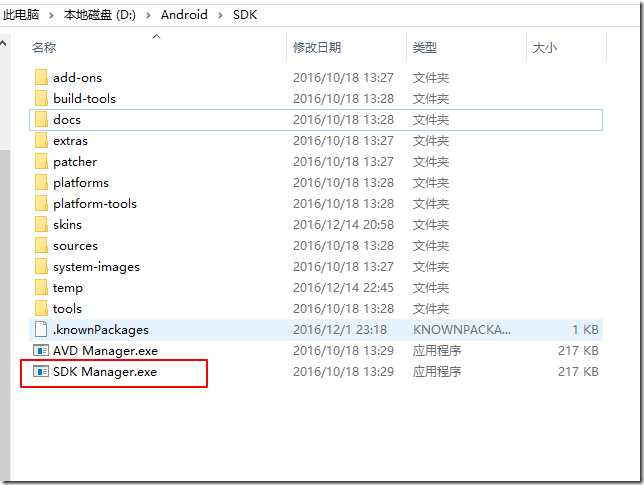
Task: Click the extras folder icon
Action: [41, 140]
